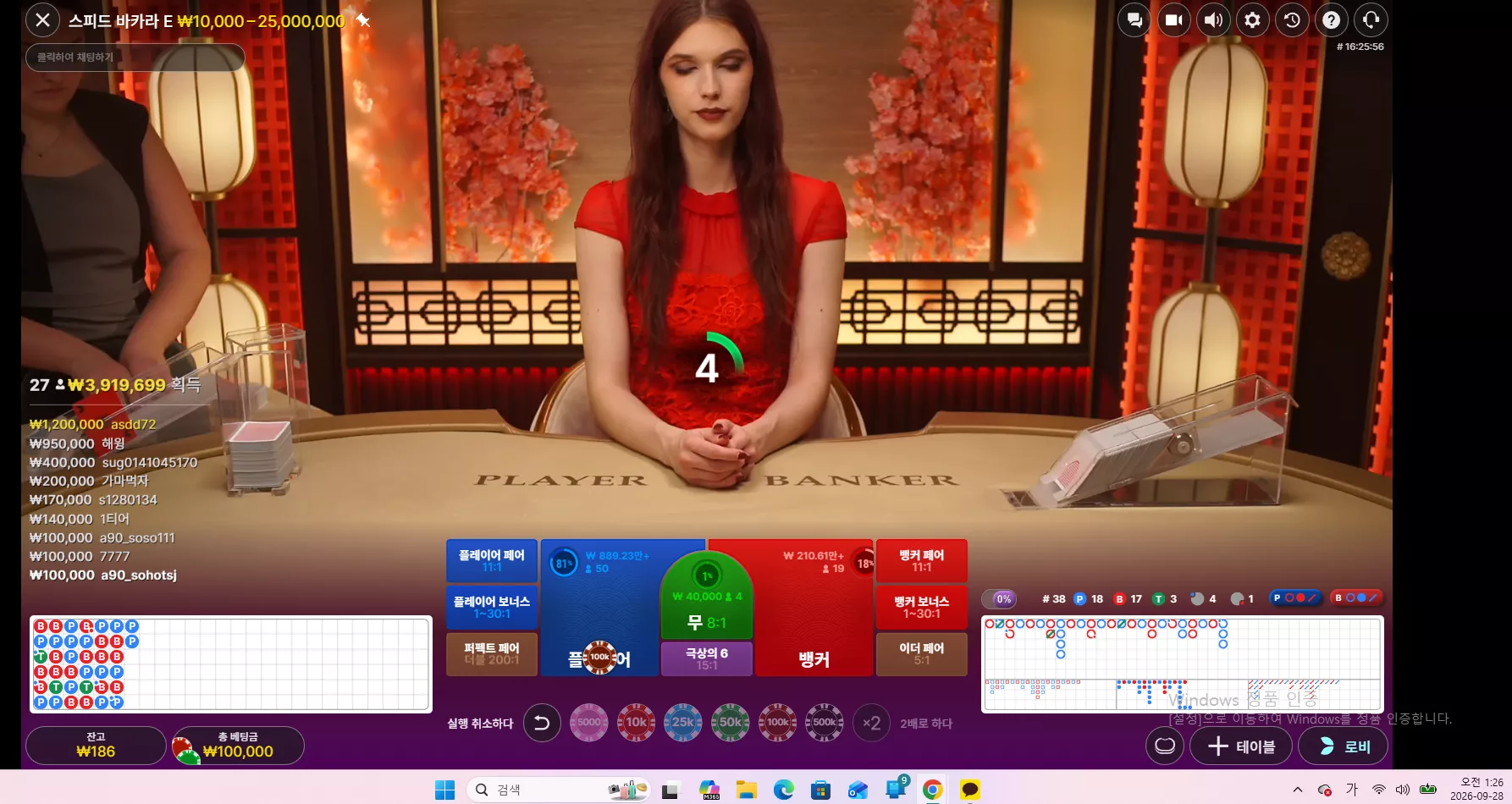Click the undo bet arrow button
1512x804 pixels.
point(542,723)
